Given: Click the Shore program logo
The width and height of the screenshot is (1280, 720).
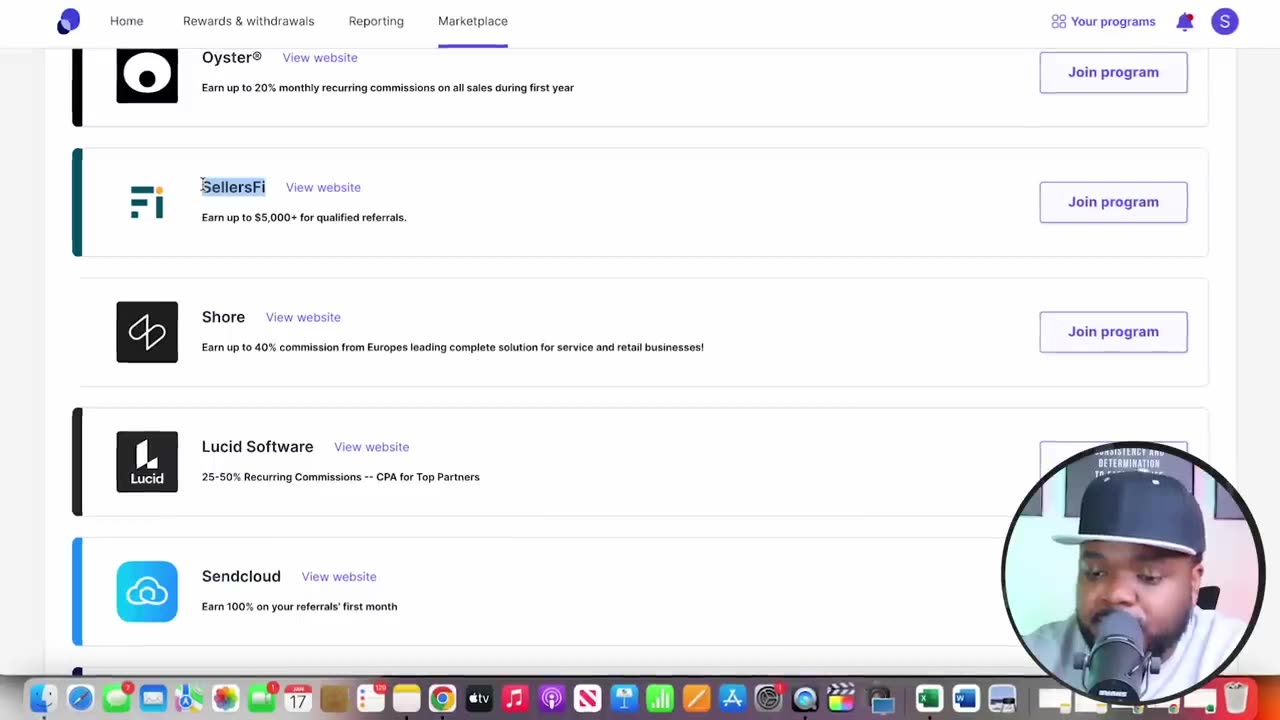Looking at the screenshot, I should [x=147, y=332].
